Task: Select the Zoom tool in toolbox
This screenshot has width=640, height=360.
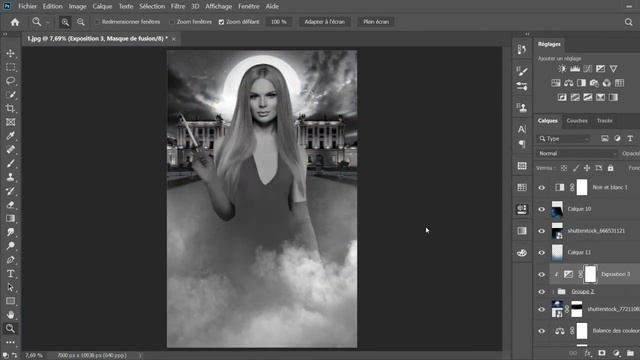Action: tap(11, 328)
